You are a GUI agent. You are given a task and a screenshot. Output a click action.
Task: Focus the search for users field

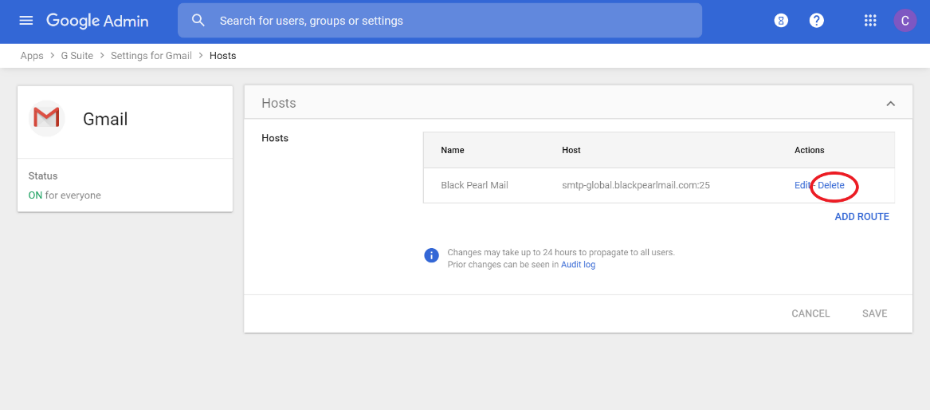pos(440,21)
